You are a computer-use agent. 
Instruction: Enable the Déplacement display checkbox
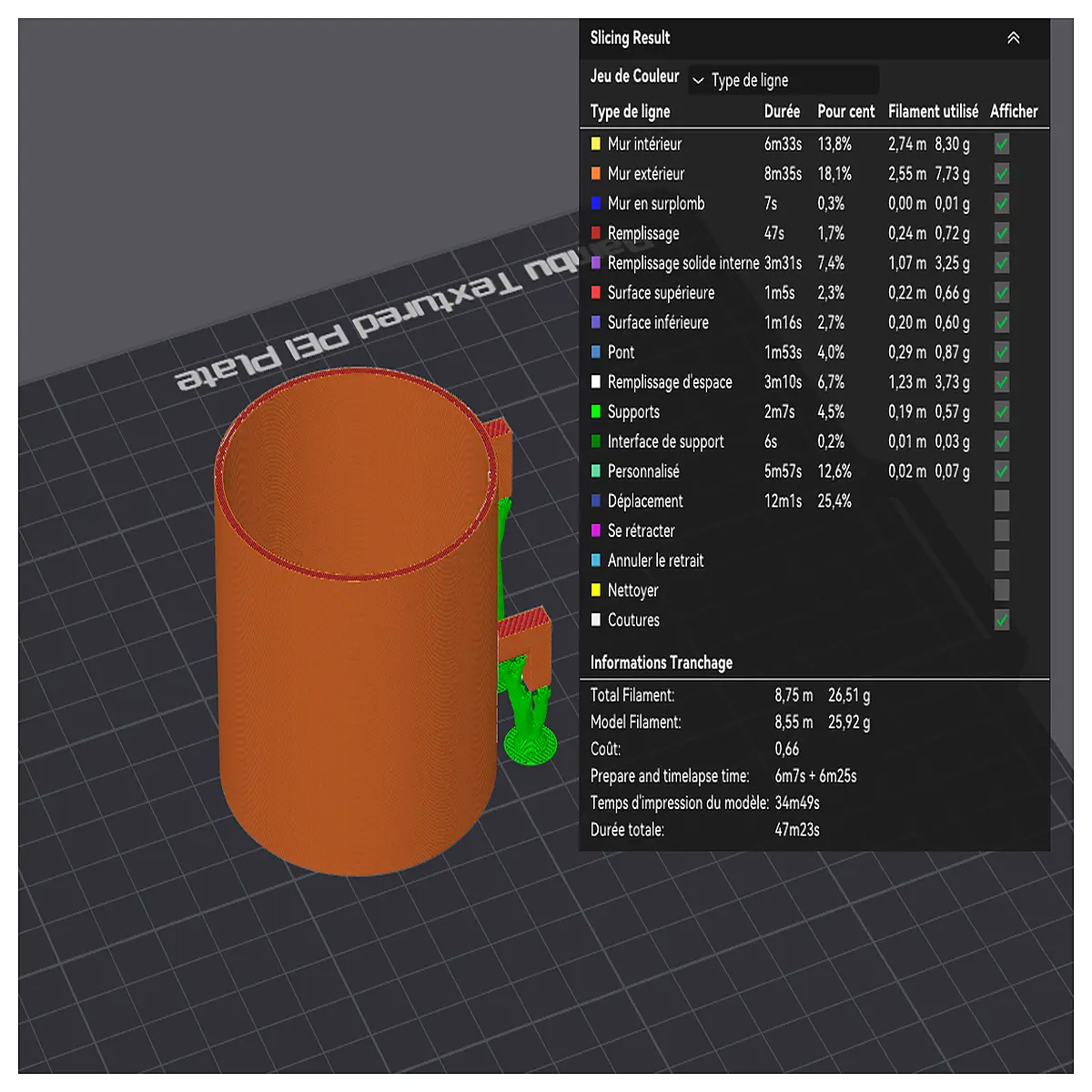(x=1002, y=501)
